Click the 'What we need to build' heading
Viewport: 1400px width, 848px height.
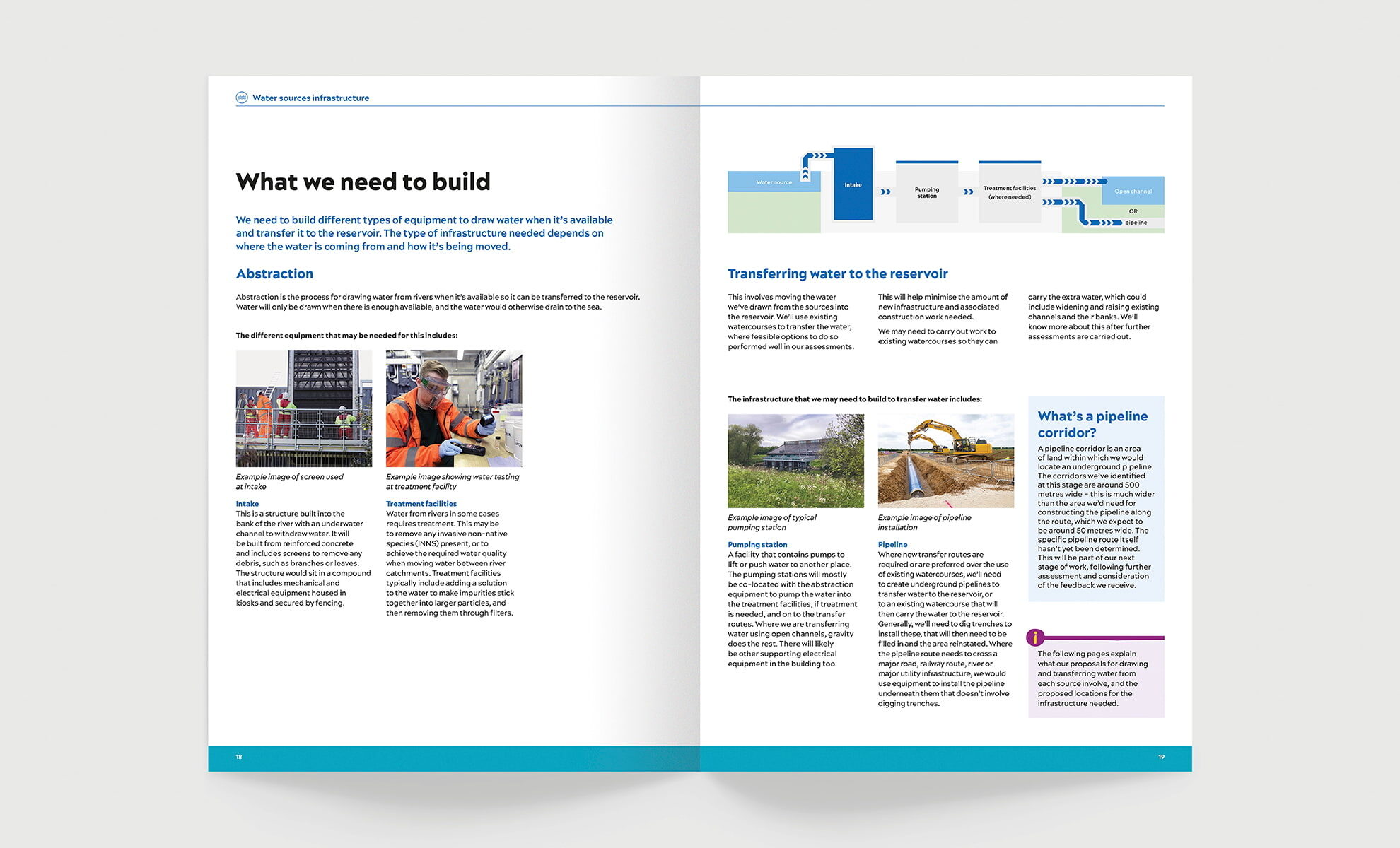point(364,182)
